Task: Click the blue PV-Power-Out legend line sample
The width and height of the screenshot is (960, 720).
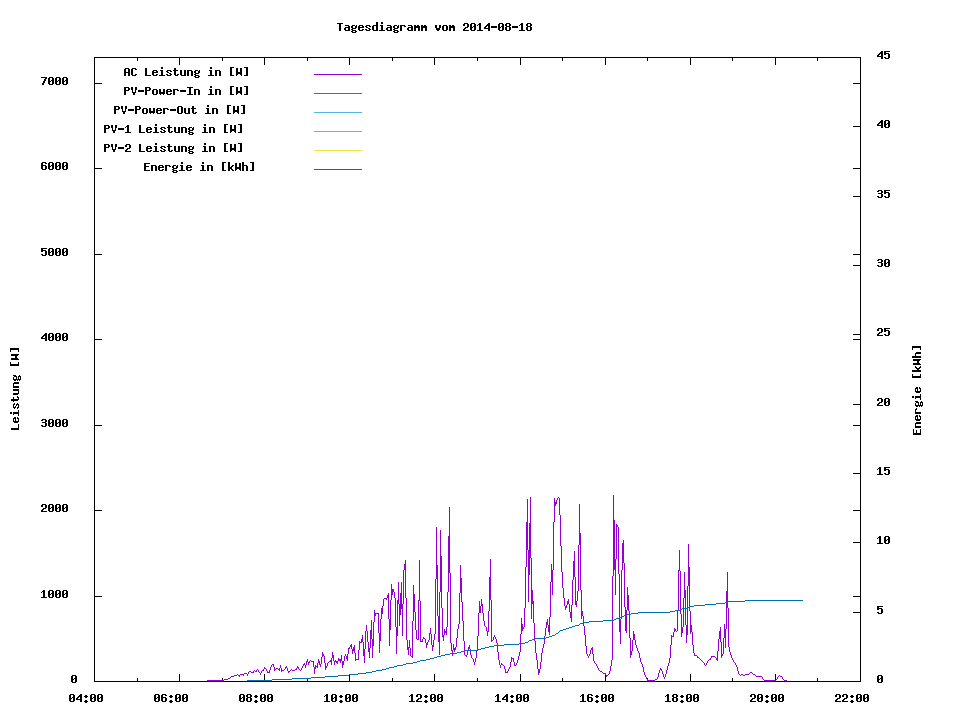Action: pyautogui.click(x=337, y=112)
